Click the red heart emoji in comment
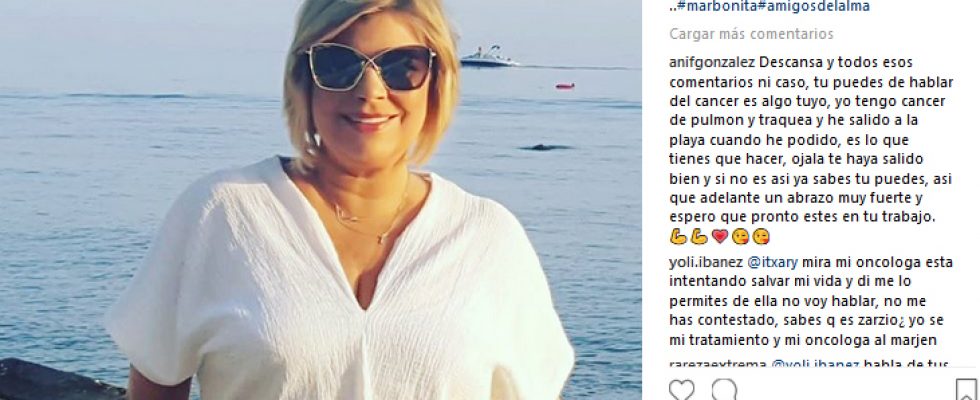The height and width of the screenshot is (400, 980). coord(720,237)
